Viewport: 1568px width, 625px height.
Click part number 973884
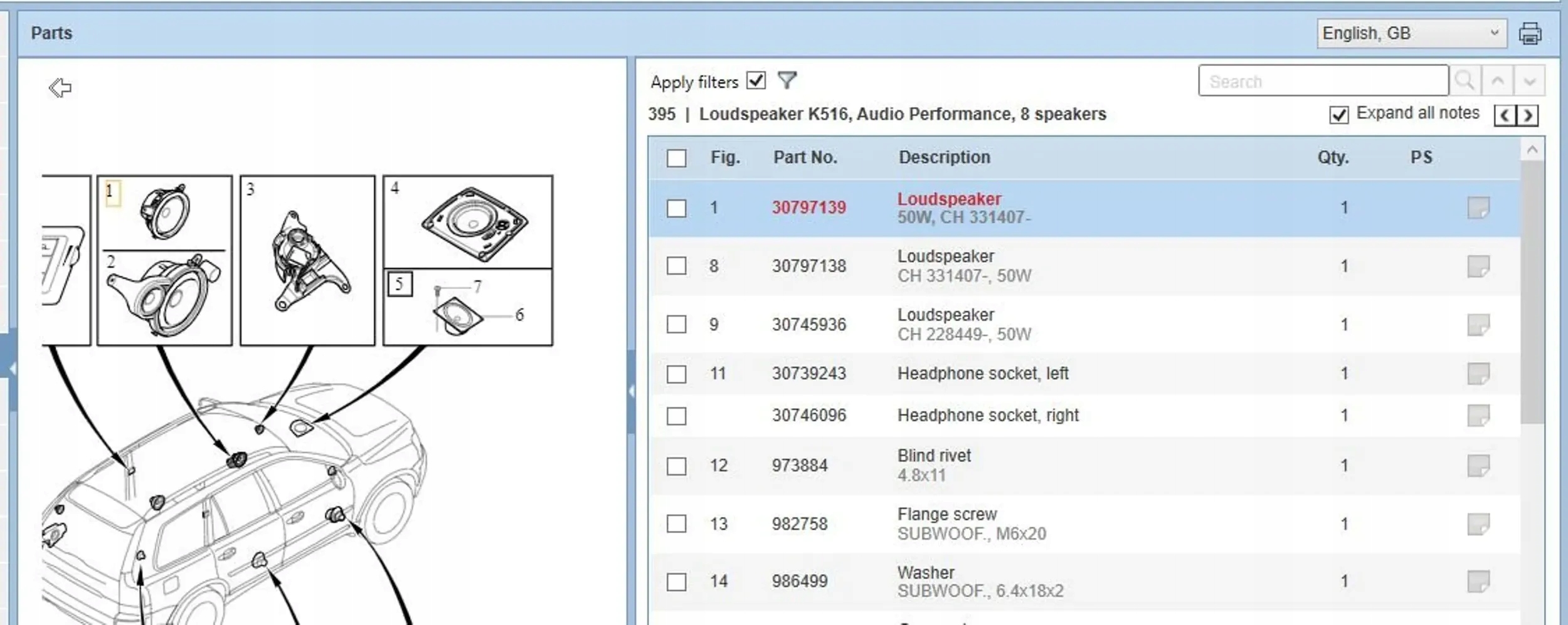click(800, 466)
